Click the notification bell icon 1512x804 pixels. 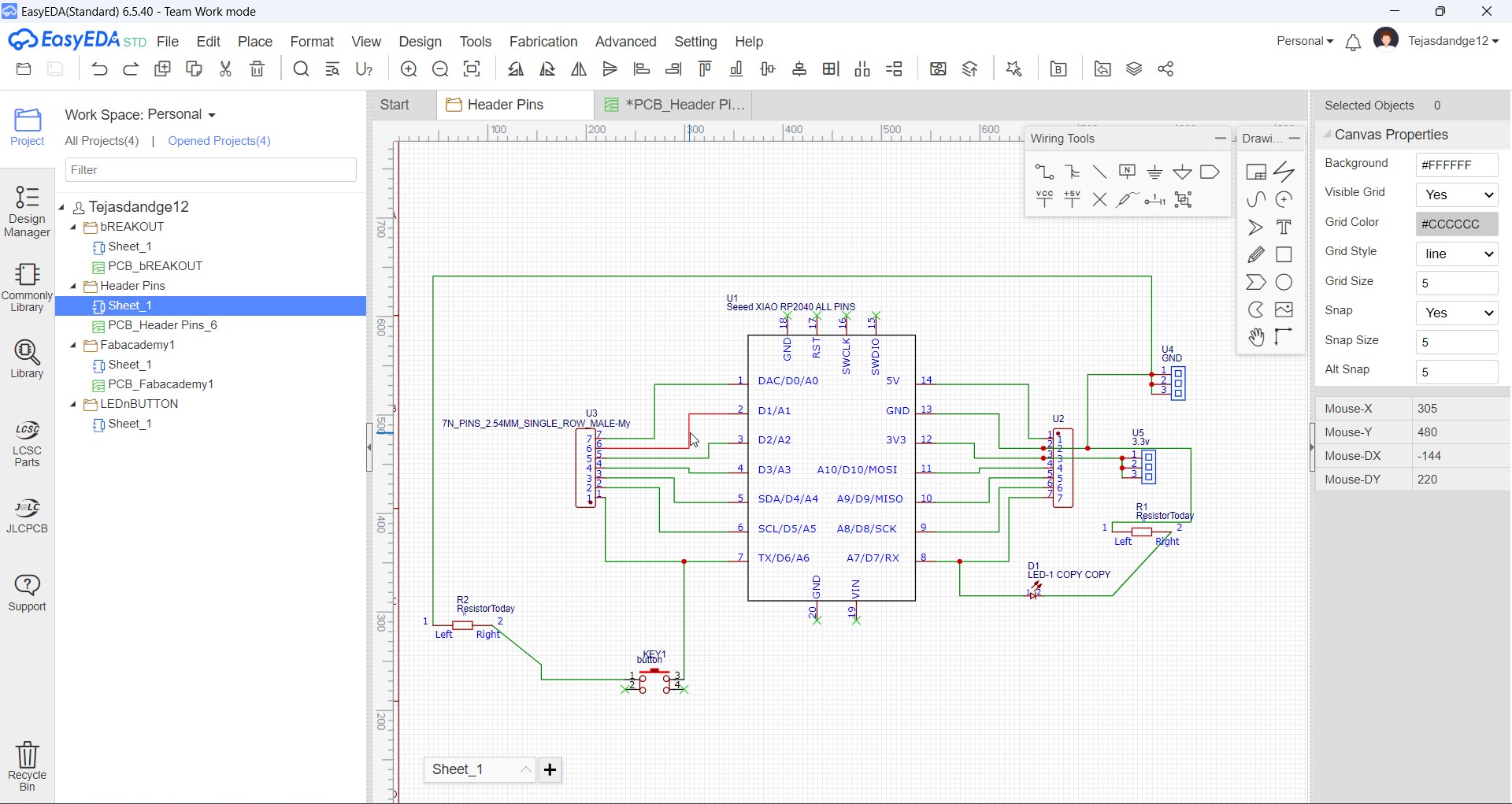1353,42
